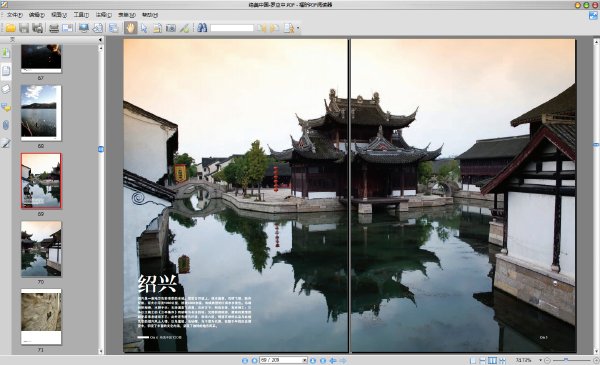
Task: Open the page number 69 / 209 dropdown
Action: [305, 360]
